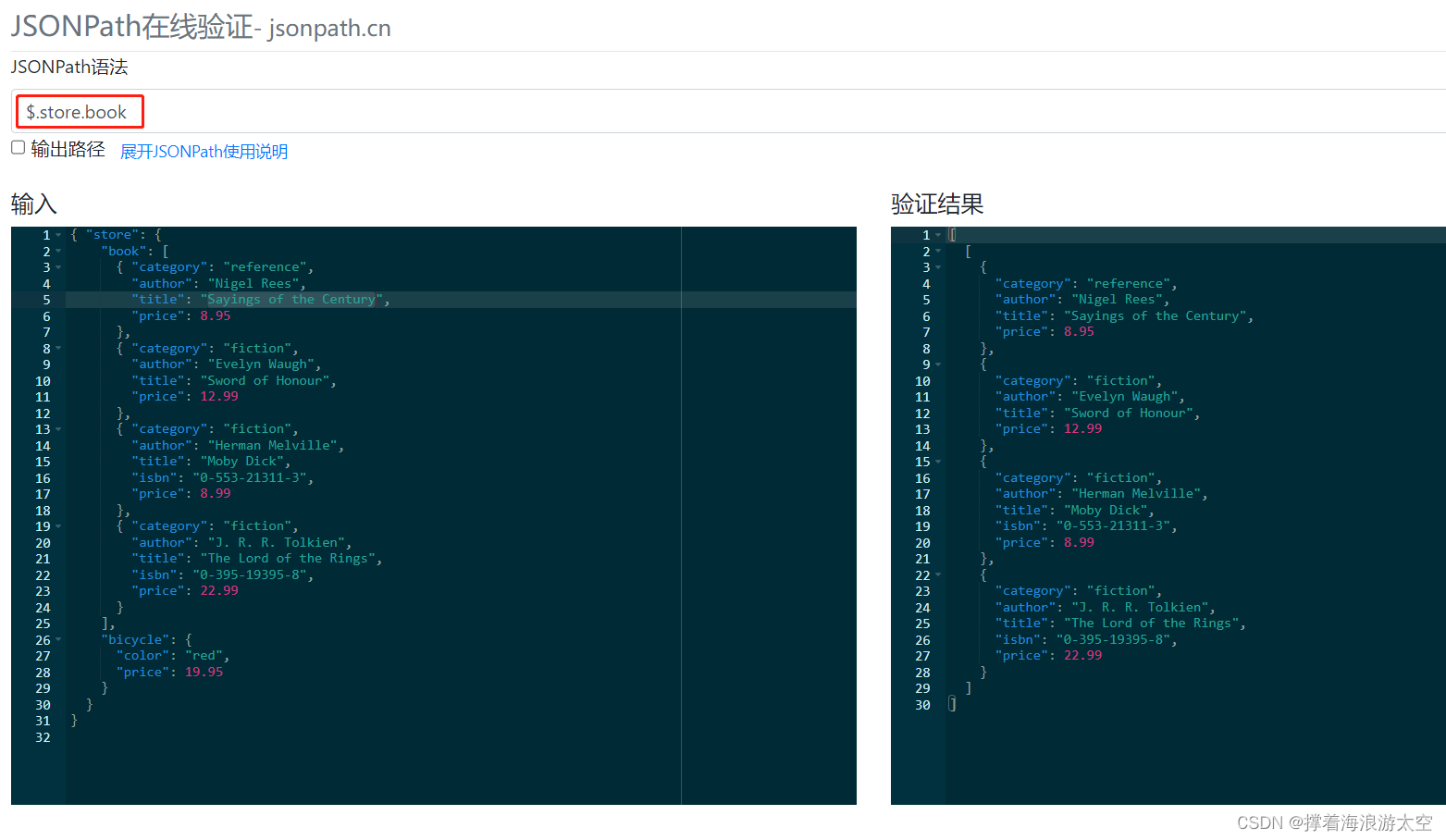
Task: Fold line 9 object in 验证结果 editor
Action: click(938, 364)
